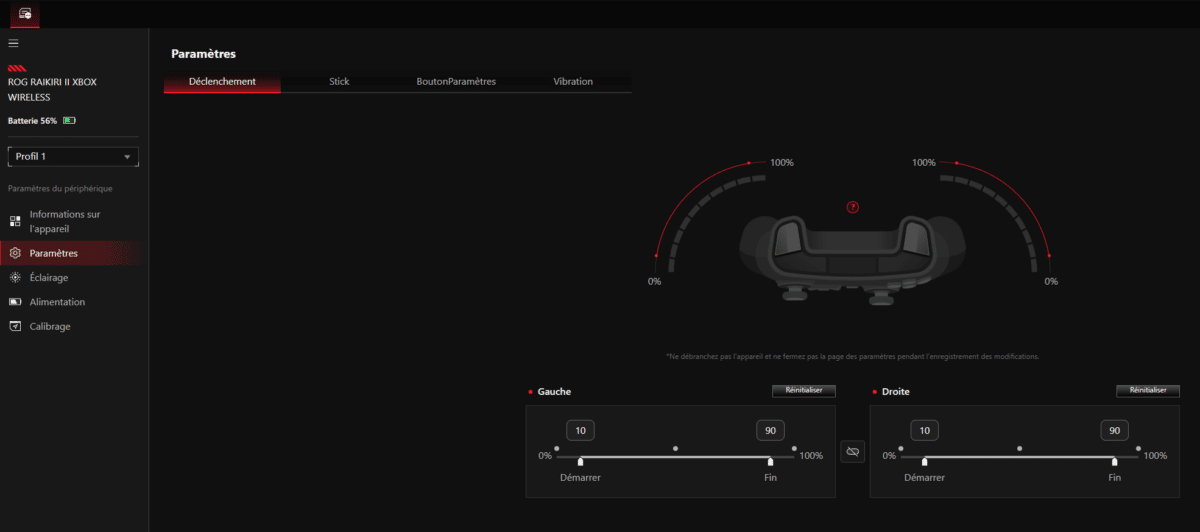Click the Gauche start value field 10
The image size is (1200, 532).
(x=580, y=431)
